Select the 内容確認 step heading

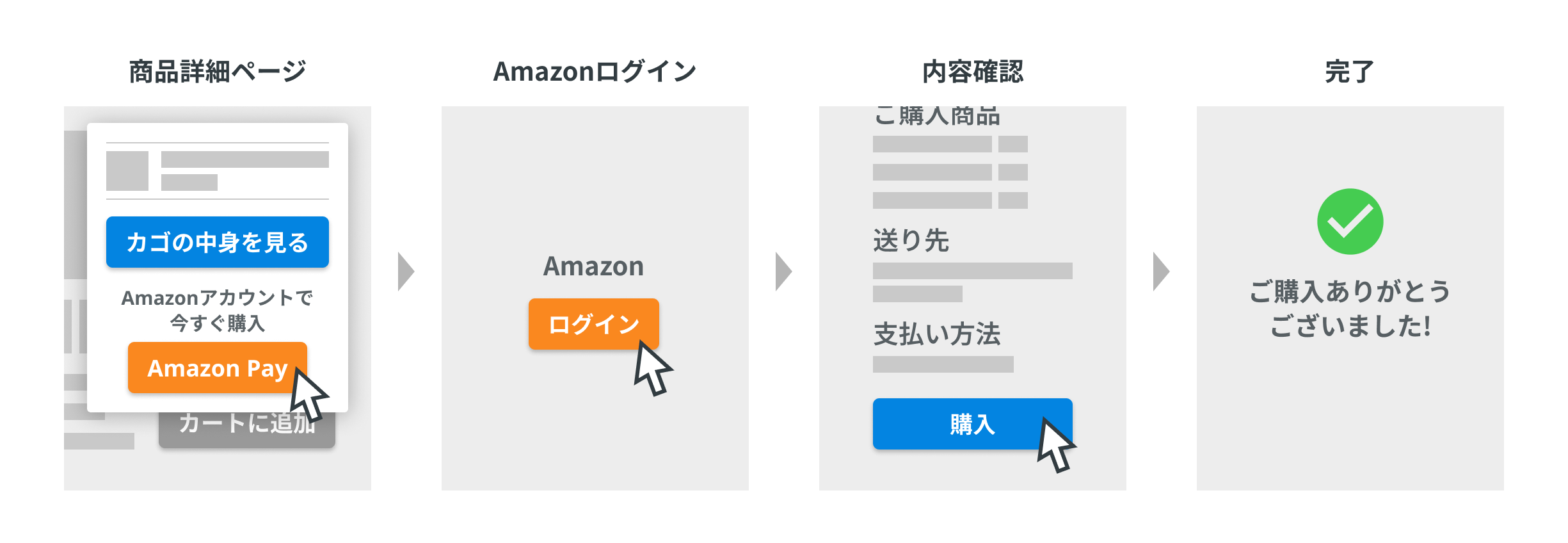[x=973, y=72]
